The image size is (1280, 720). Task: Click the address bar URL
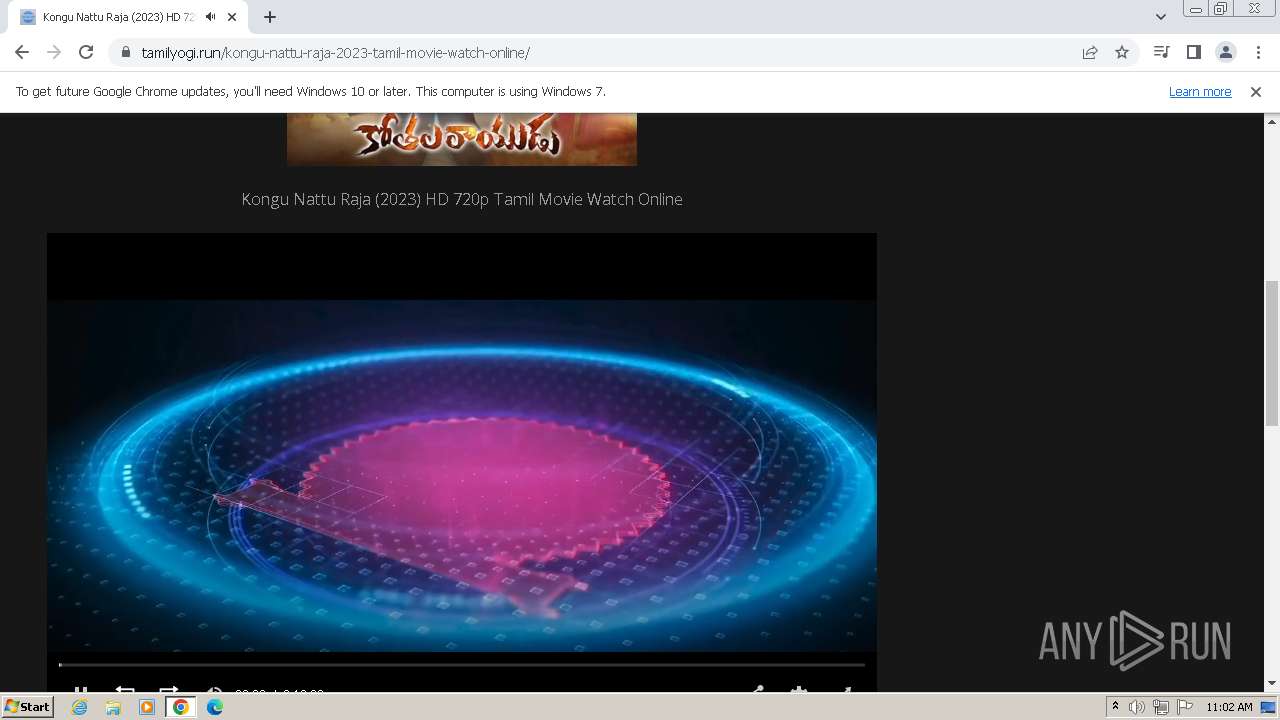[335, 53]
